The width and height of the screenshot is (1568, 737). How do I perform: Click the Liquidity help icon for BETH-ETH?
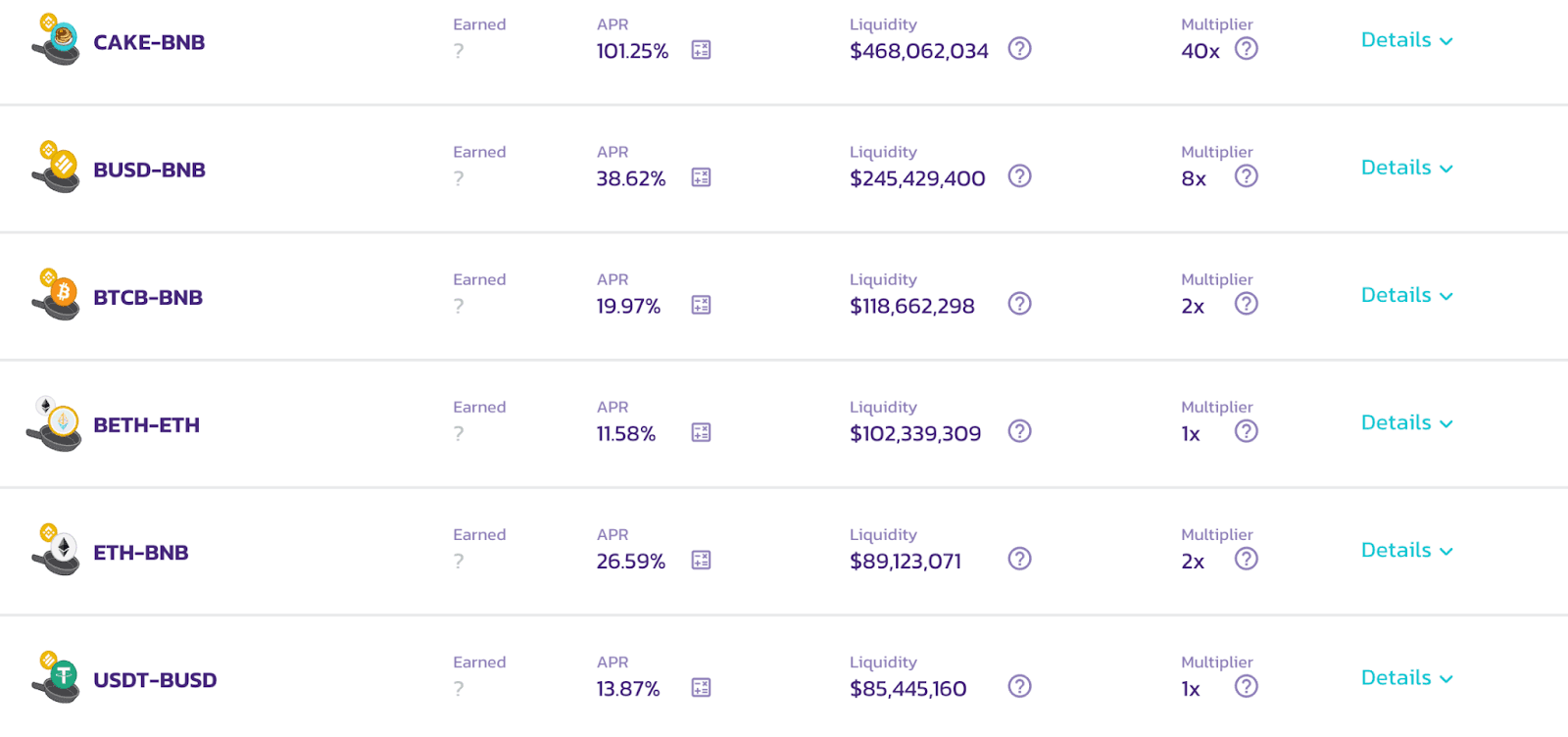(1019, 431)
